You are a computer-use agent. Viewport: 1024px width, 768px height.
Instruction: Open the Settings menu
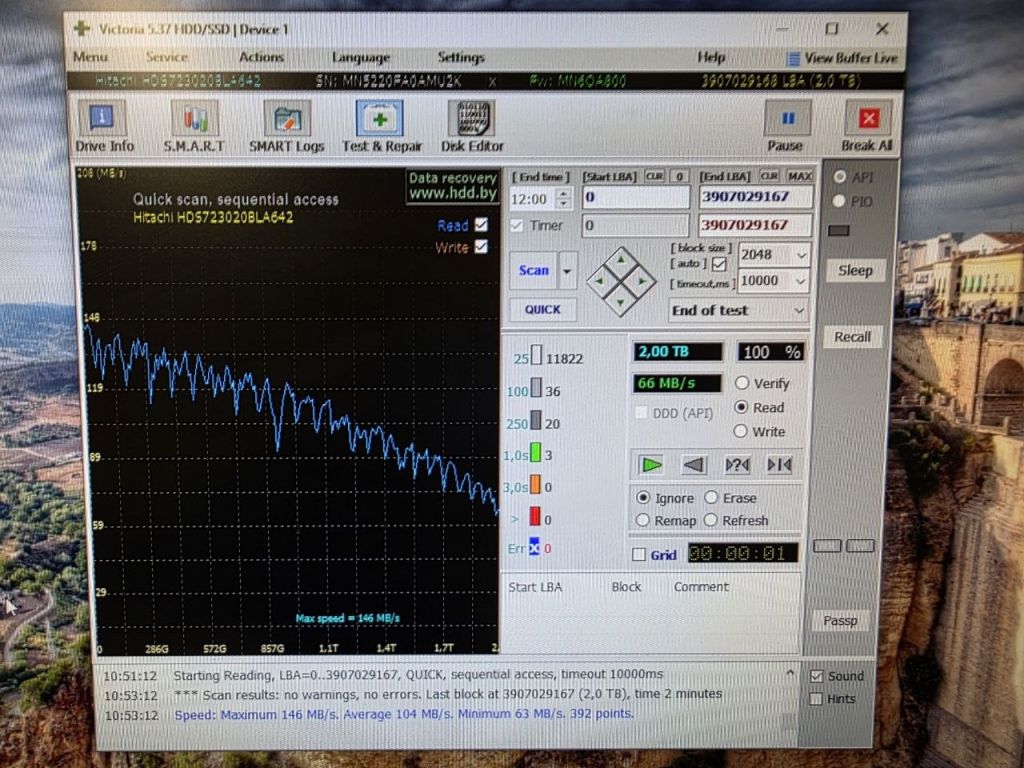point(461,58)
